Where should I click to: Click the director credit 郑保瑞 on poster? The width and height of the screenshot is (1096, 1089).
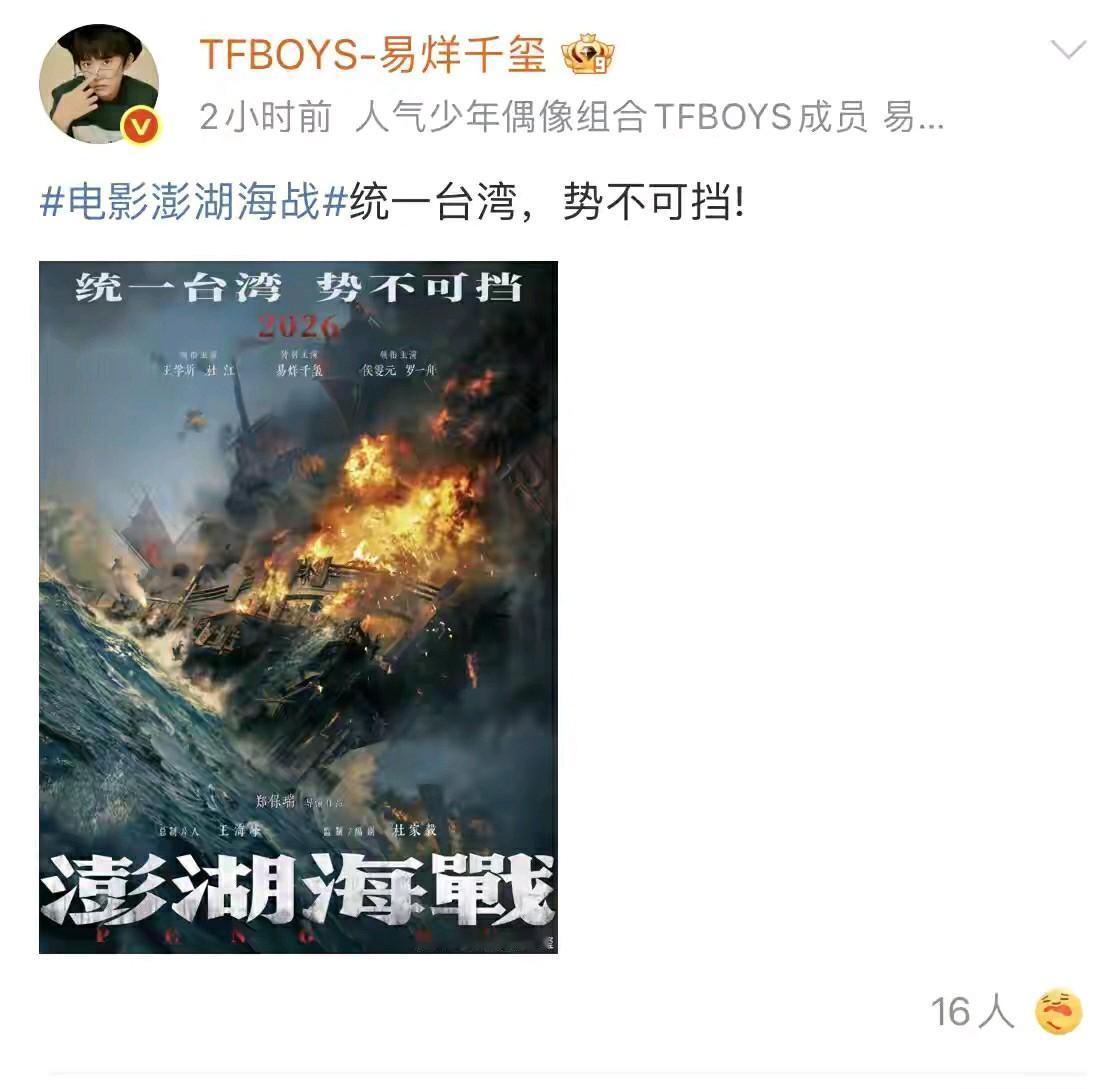[x=275, y=800]
